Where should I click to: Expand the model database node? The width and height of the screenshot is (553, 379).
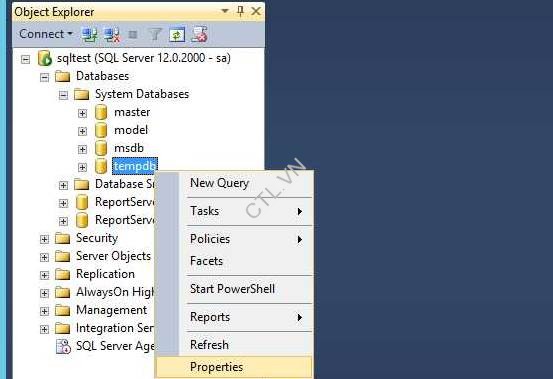pyautogui.click(x=82, y=131)
